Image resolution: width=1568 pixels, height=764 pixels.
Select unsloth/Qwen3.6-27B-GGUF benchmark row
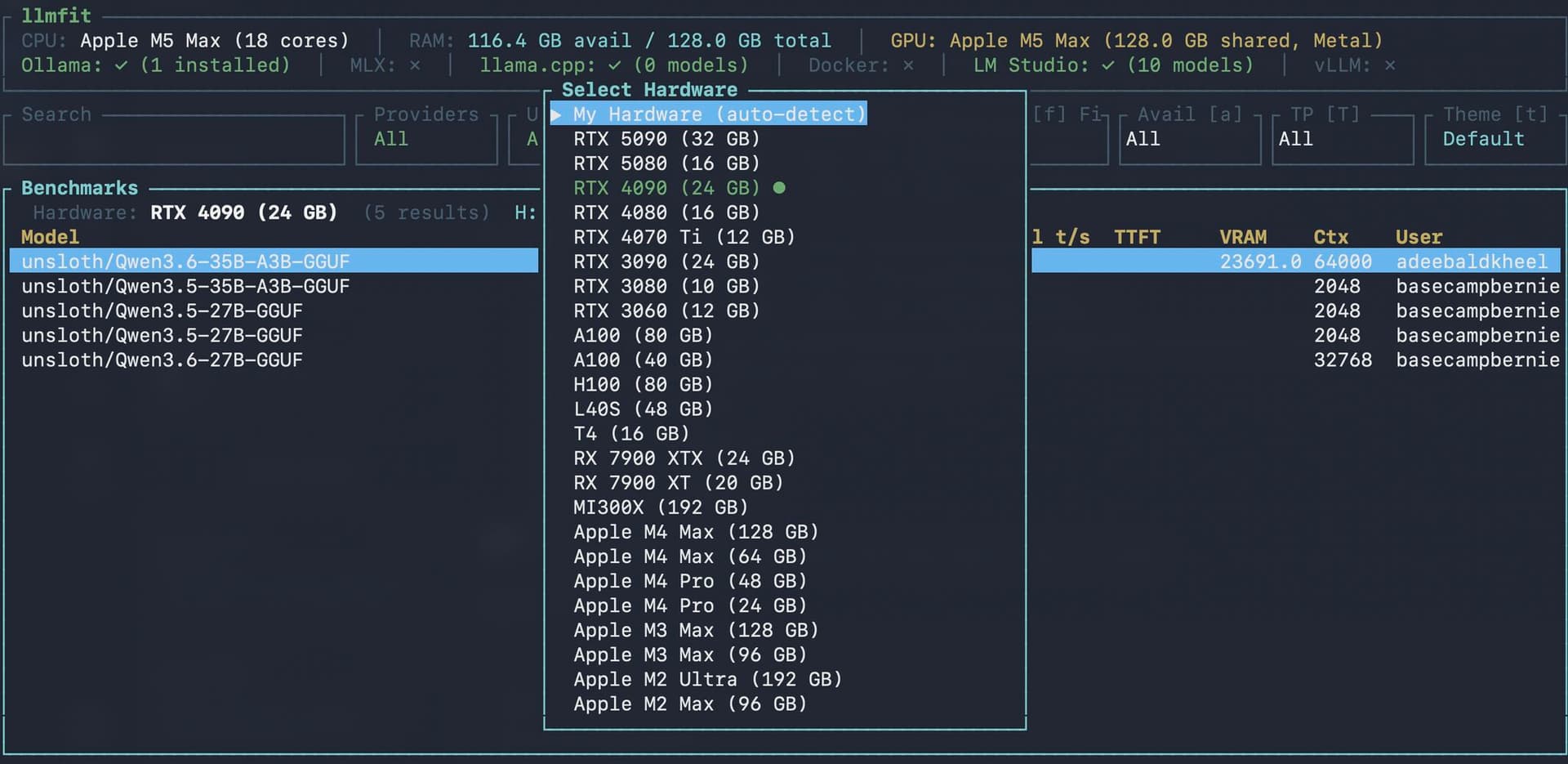(x=162, y=360)
